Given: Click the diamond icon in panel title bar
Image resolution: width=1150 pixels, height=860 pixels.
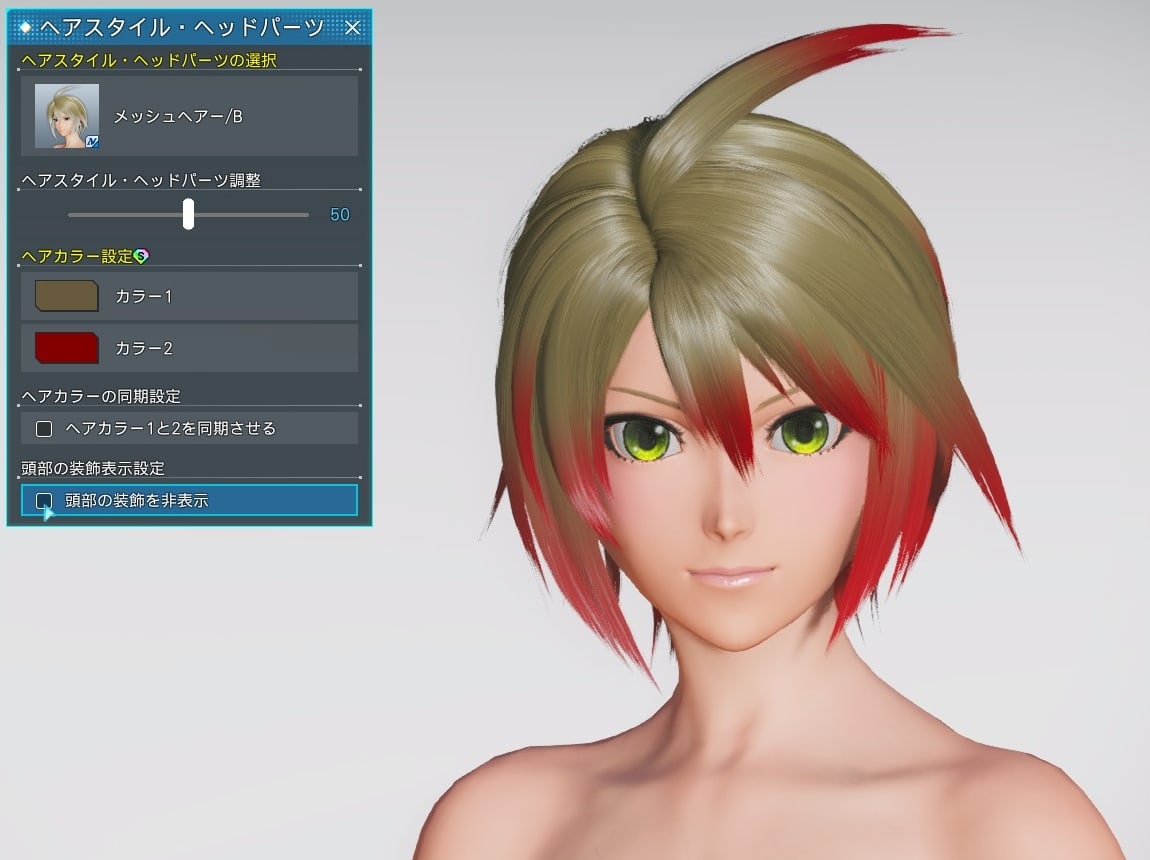Looking at the screenshot, I should coord(25,27).
